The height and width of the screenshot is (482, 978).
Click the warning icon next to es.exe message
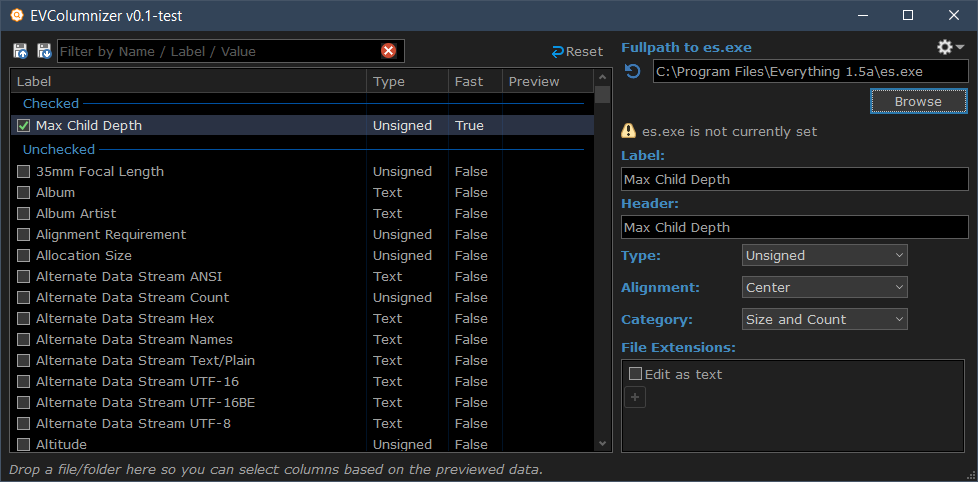click(x=629, y=131)
